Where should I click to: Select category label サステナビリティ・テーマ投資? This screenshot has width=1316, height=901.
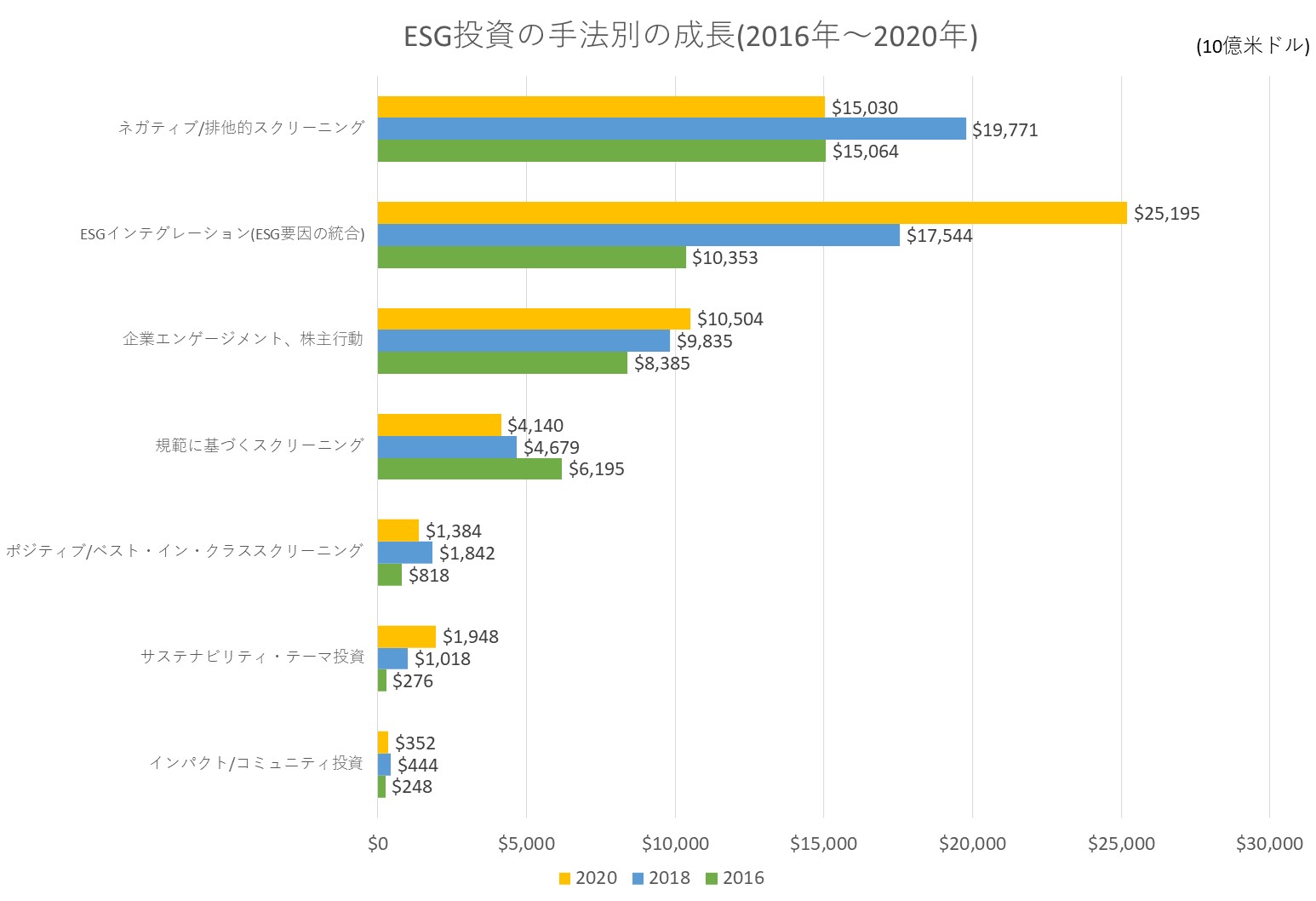(x=253, y=657)
